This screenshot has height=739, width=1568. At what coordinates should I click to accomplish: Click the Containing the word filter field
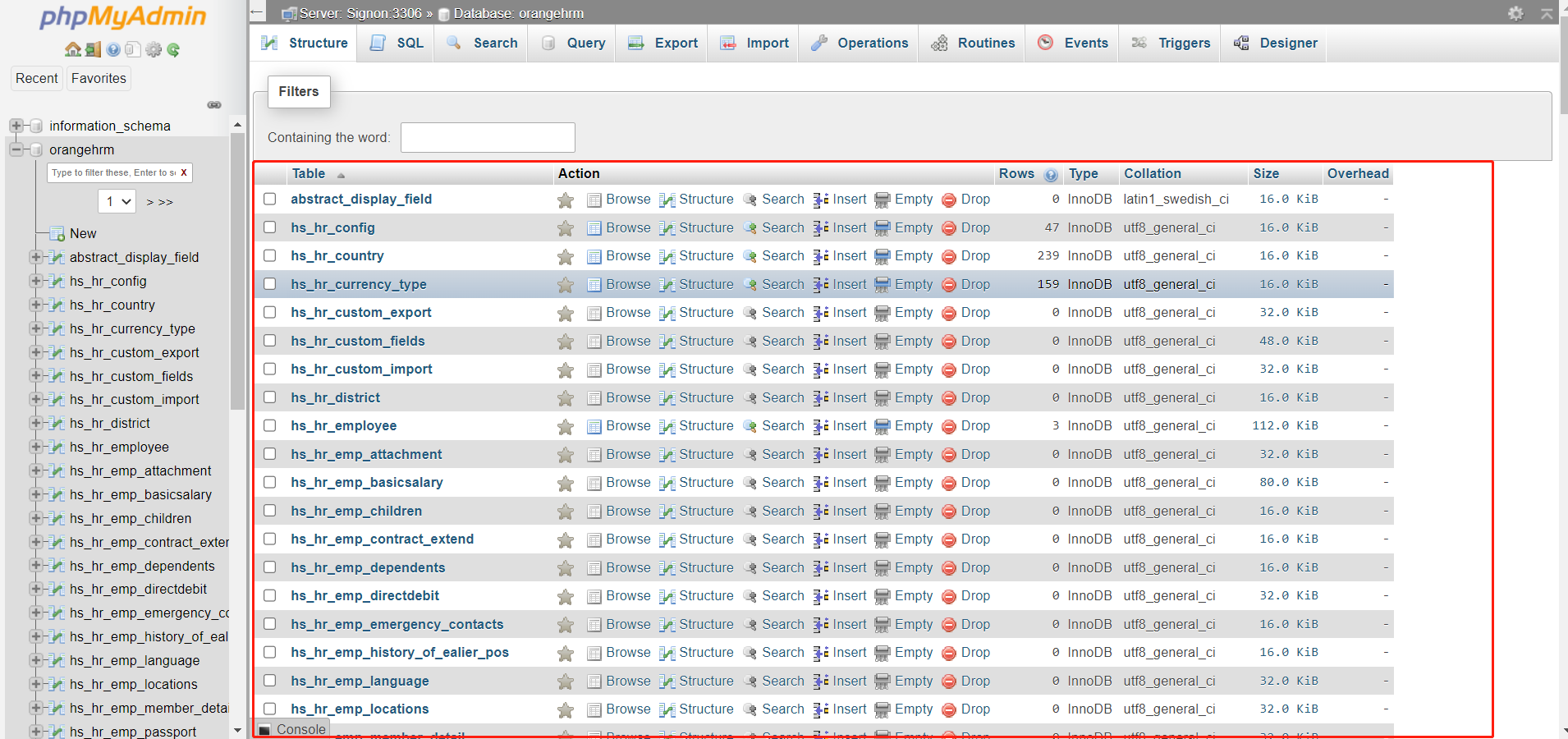click(488, 137)
